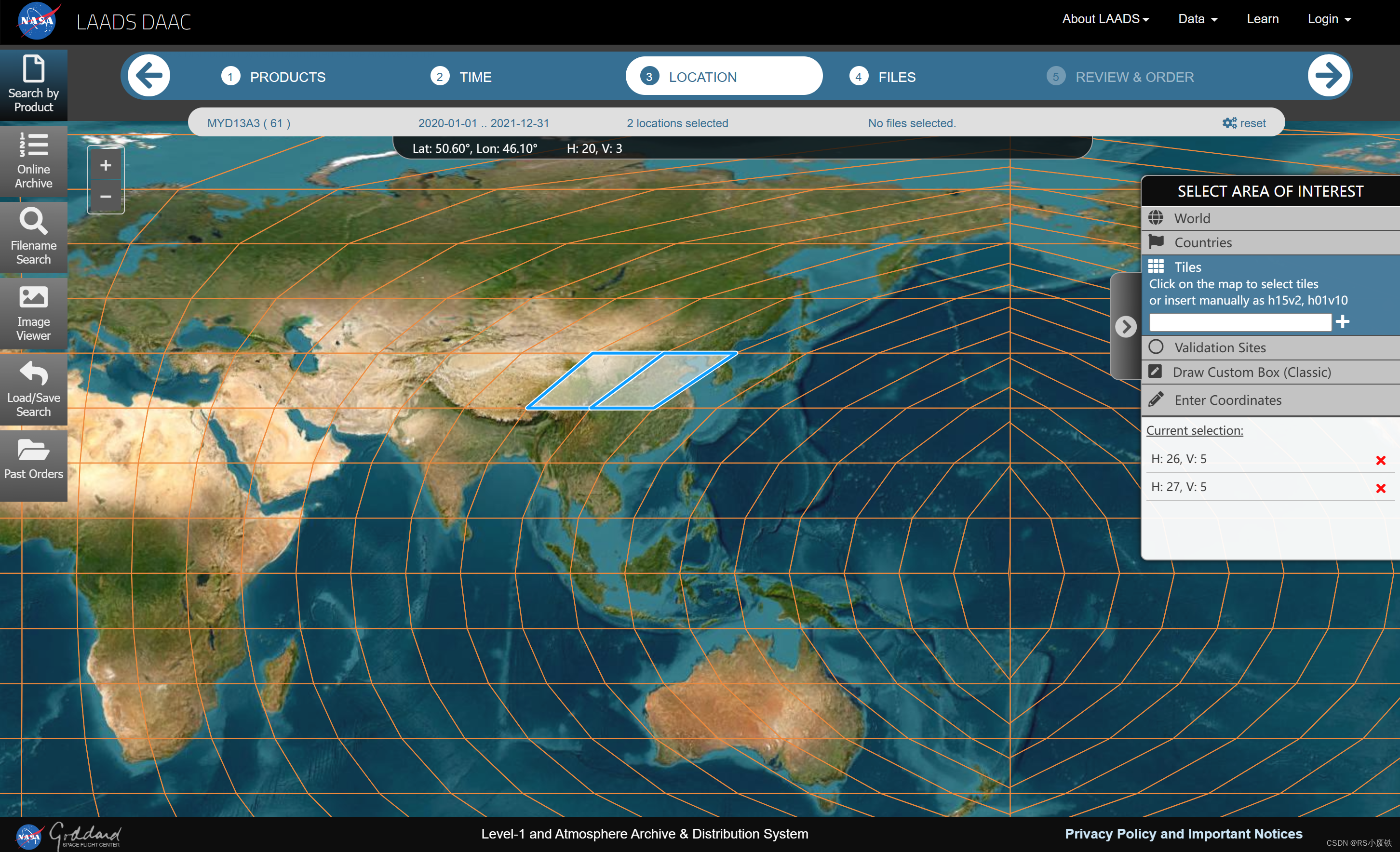Click the manual tile entry field

pyautogui.click(x=1240, y=322)
